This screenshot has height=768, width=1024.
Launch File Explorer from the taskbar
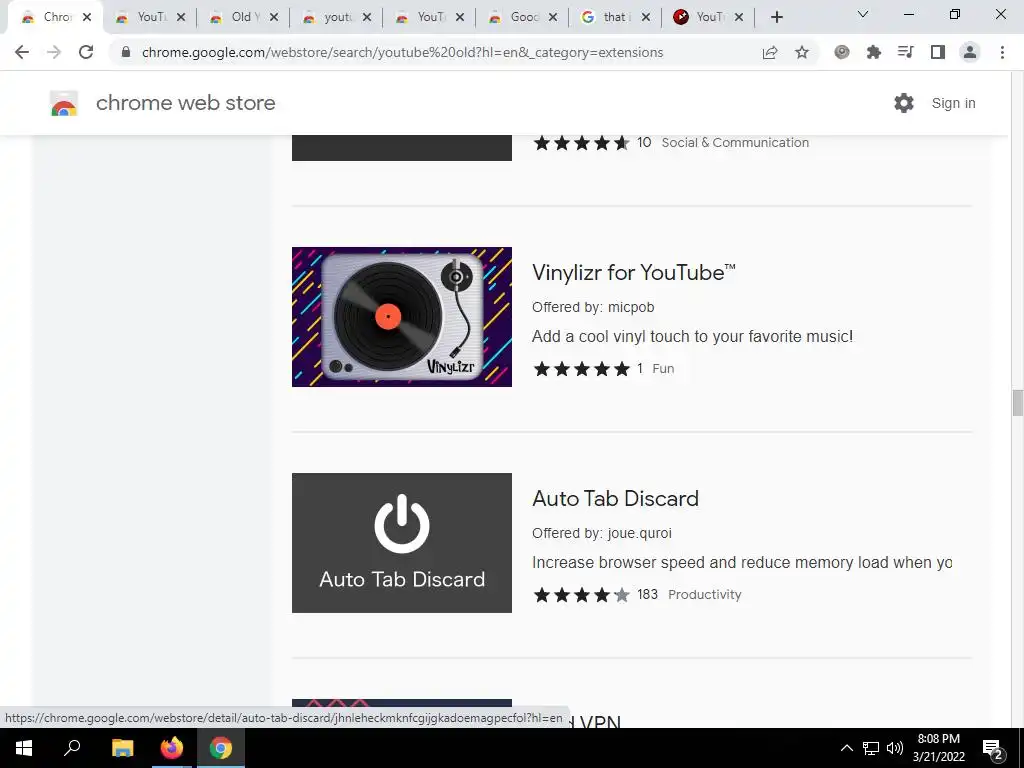click(x=122, y=748)
